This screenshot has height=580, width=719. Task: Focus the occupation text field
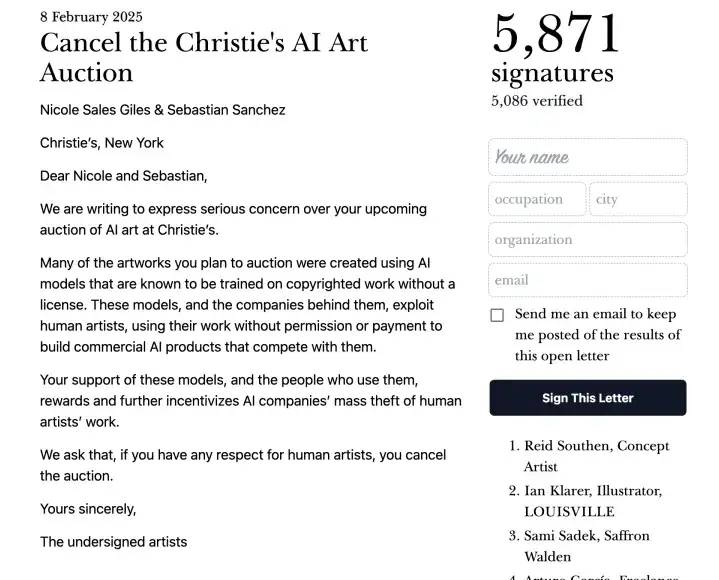coord(537,199)
